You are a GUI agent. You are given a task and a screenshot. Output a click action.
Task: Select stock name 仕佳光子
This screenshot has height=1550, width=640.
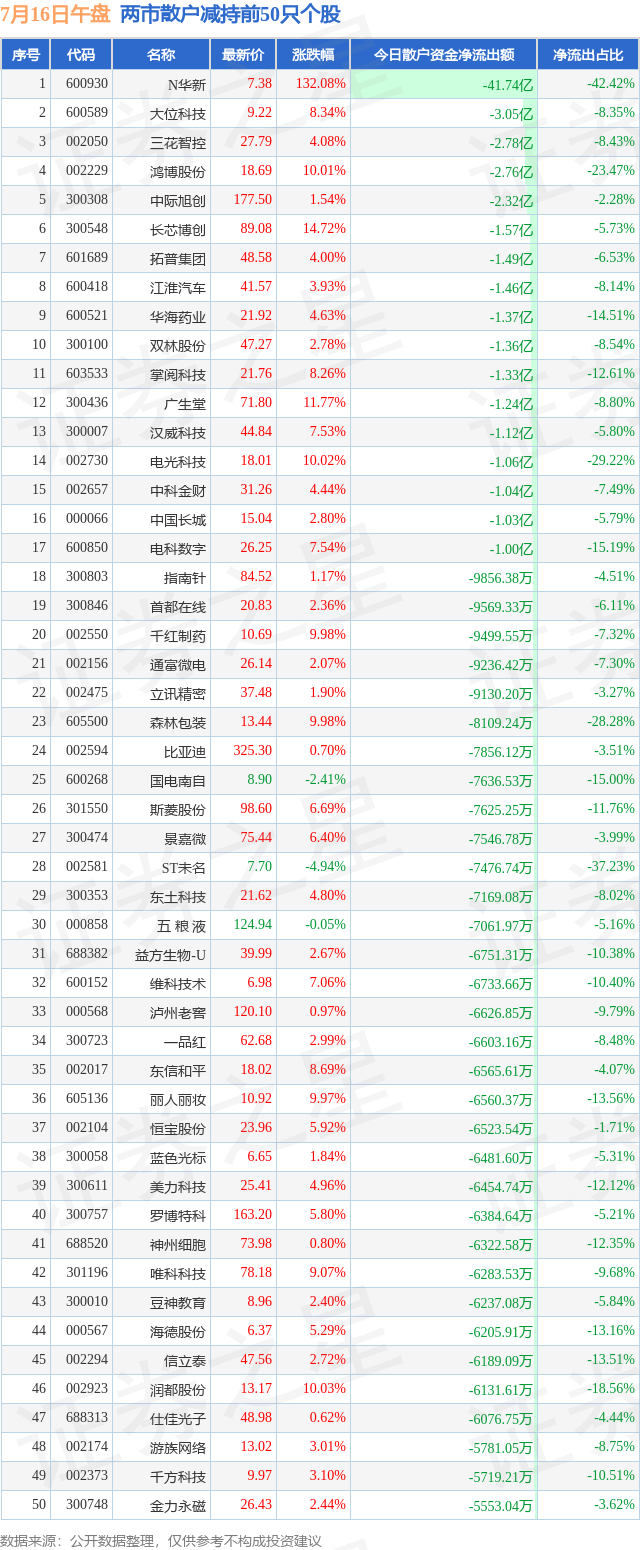178,1418
